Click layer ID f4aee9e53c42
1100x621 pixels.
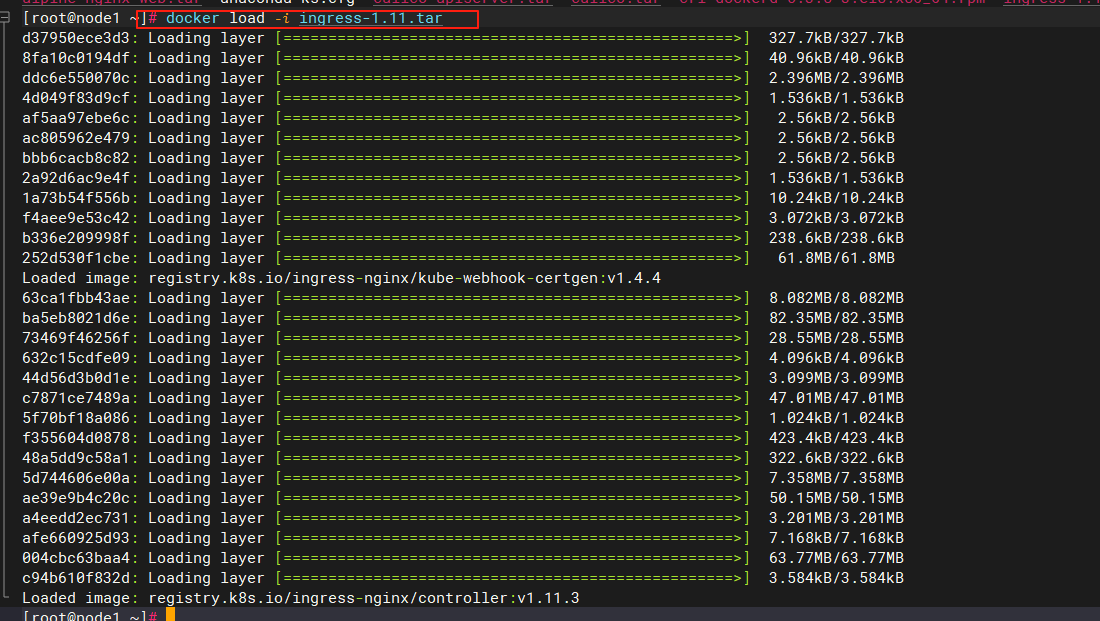click(76, 218)
